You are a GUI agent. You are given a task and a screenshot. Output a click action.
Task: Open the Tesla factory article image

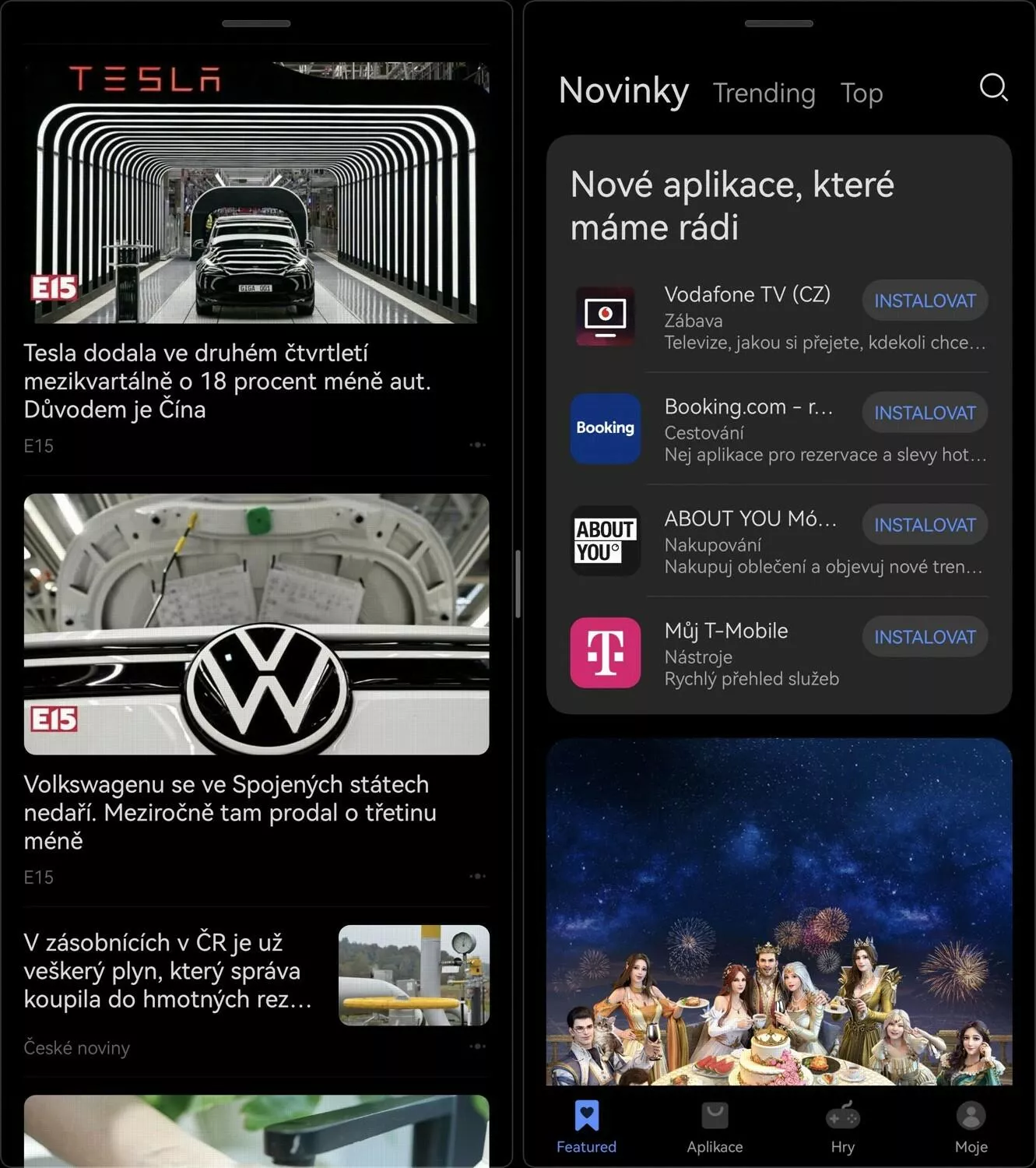pyautogui.click(x=257, y=193)
